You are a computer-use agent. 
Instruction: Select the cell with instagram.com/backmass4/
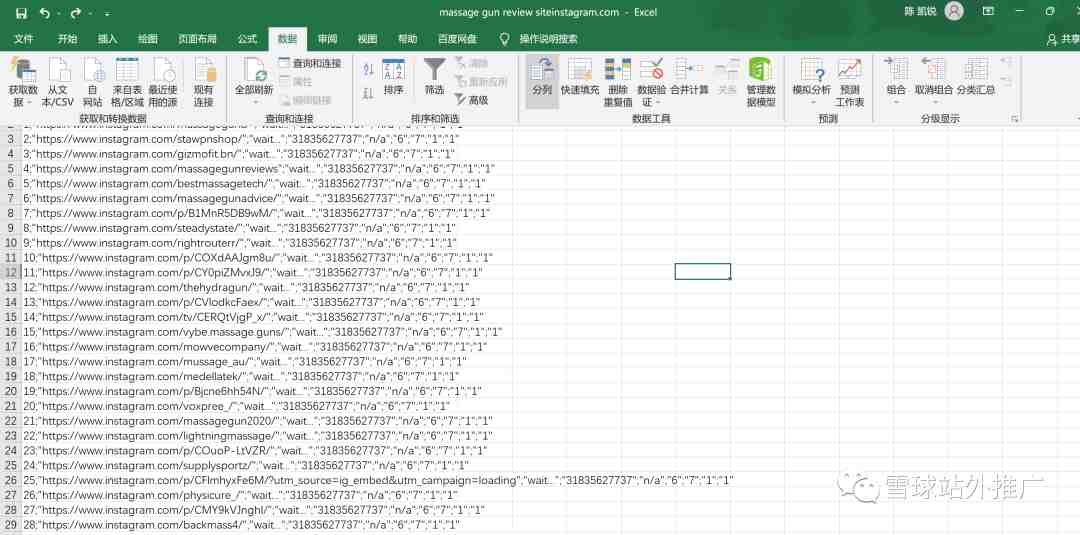click(x=242, y=525)
